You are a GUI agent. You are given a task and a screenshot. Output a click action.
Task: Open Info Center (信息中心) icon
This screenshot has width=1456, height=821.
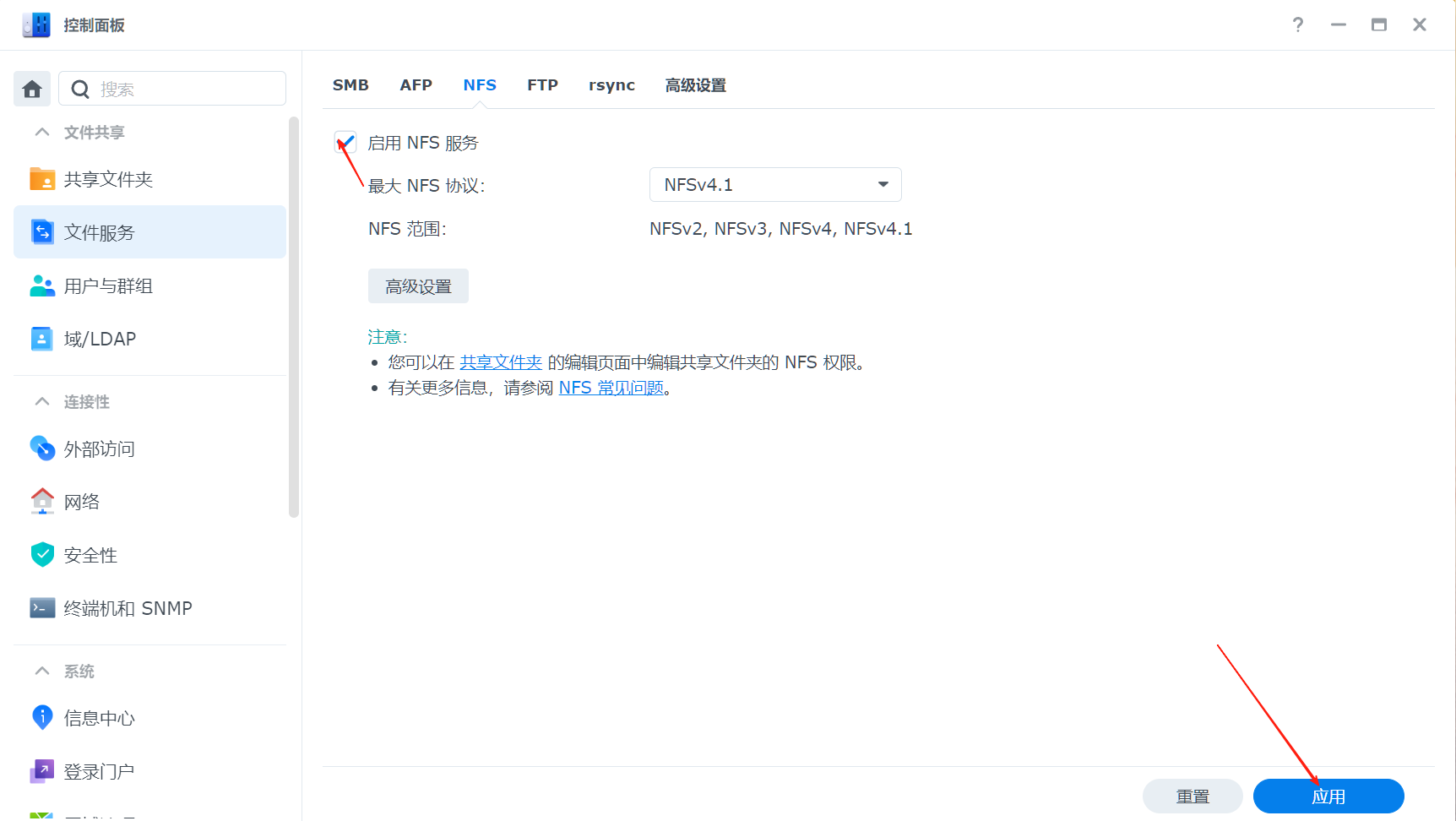pyautogui.click(x=42, y=718)
